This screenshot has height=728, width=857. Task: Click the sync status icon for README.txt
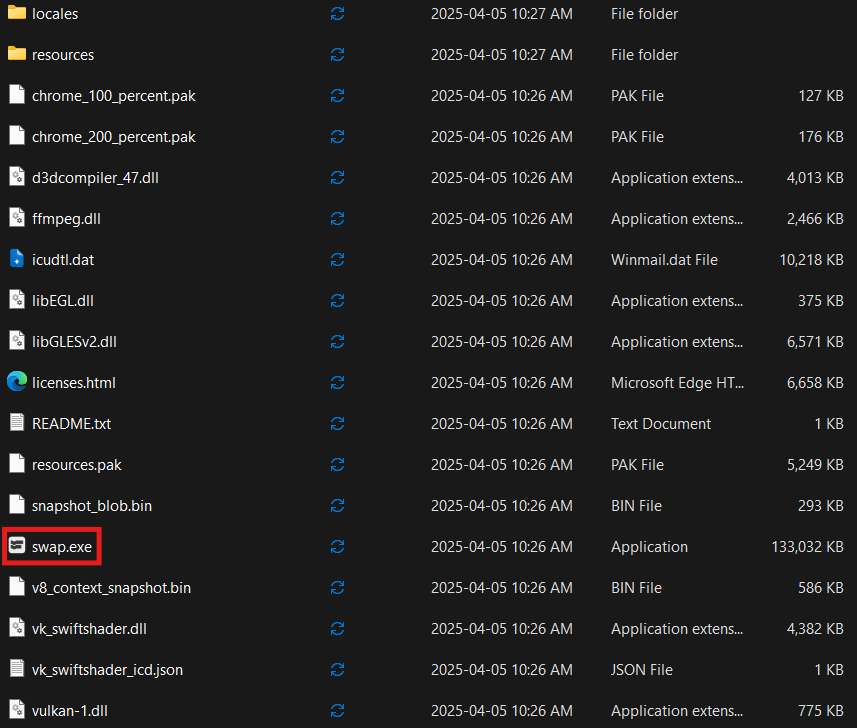337,424
